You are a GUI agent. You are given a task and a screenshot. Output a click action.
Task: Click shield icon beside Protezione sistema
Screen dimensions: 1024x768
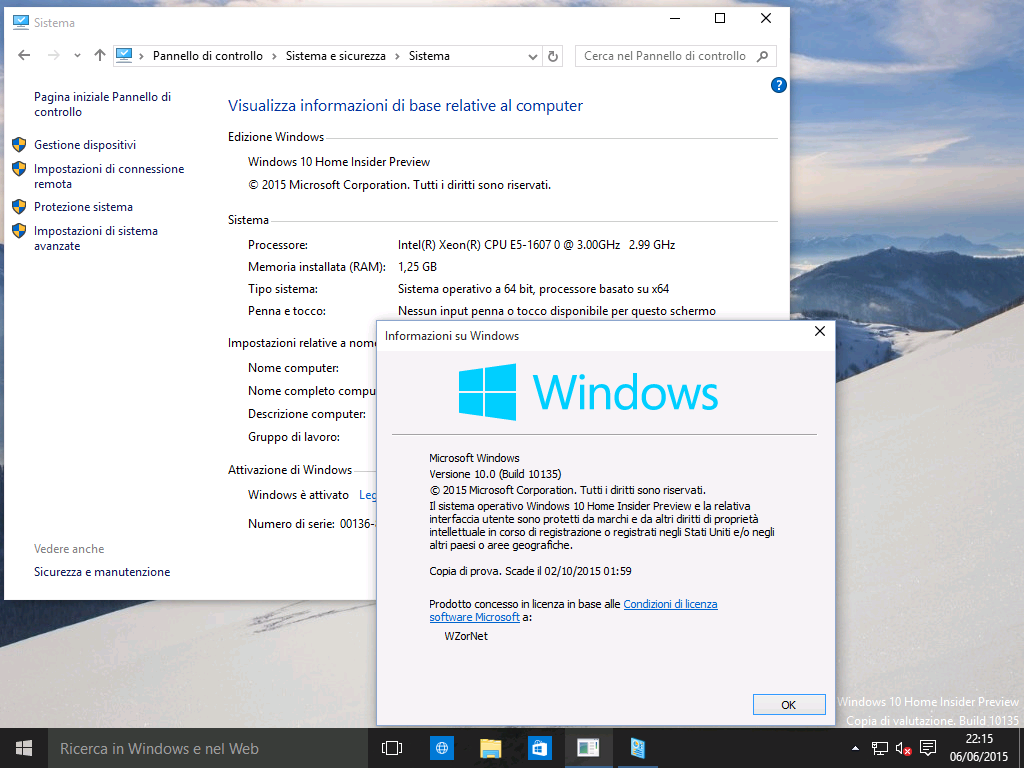point(19,206)
